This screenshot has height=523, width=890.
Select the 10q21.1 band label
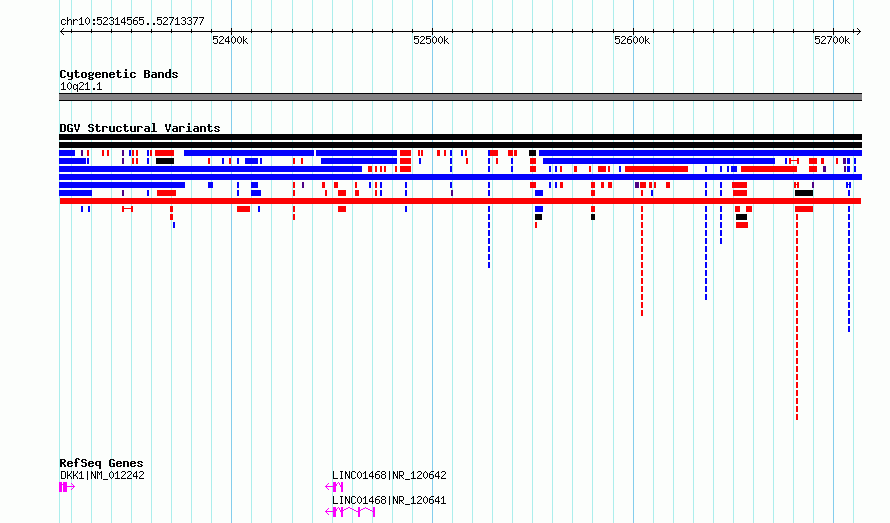(x=81, y=86)
